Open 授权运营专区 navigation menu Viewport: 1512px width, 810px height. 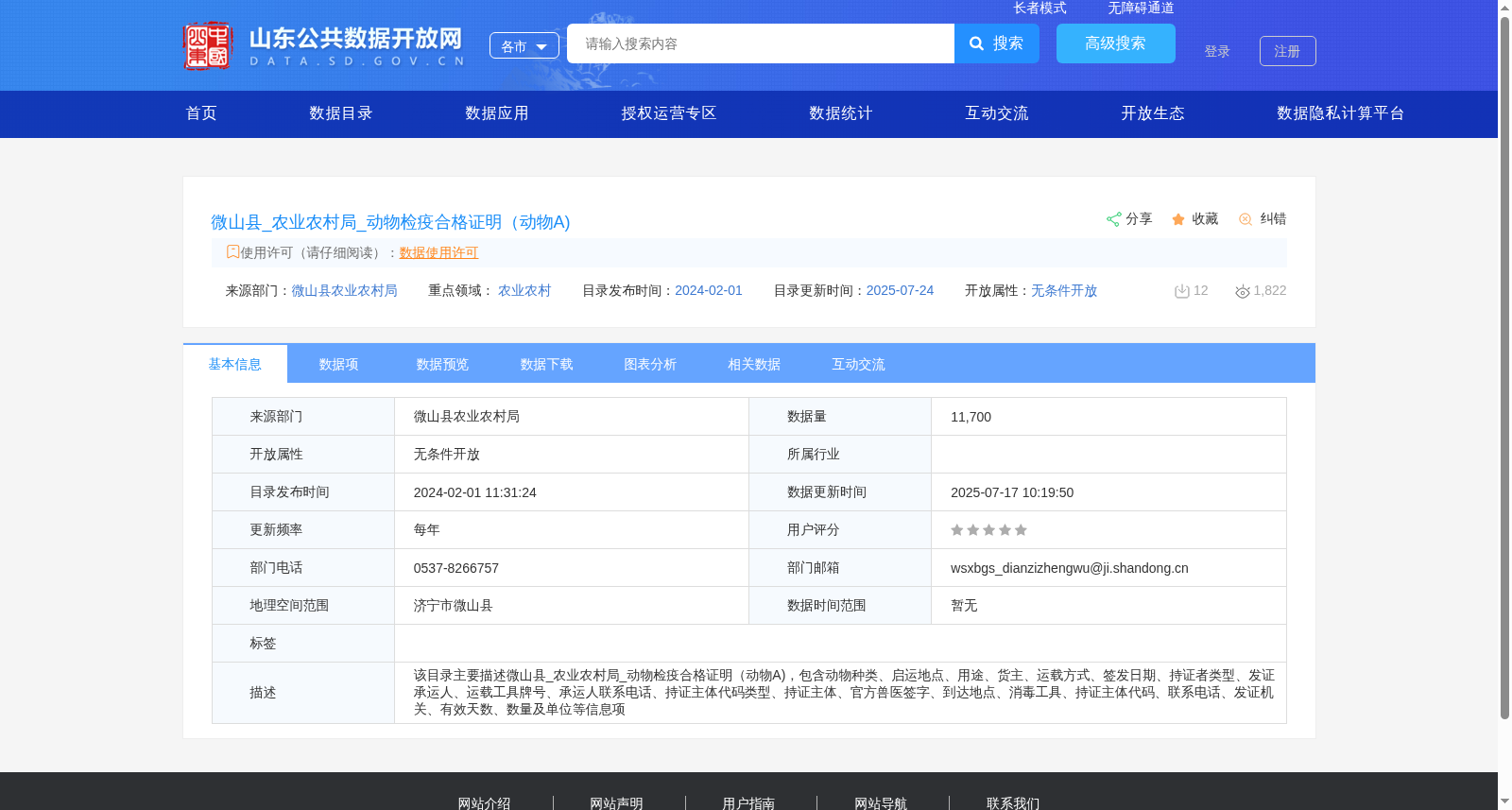669,113
